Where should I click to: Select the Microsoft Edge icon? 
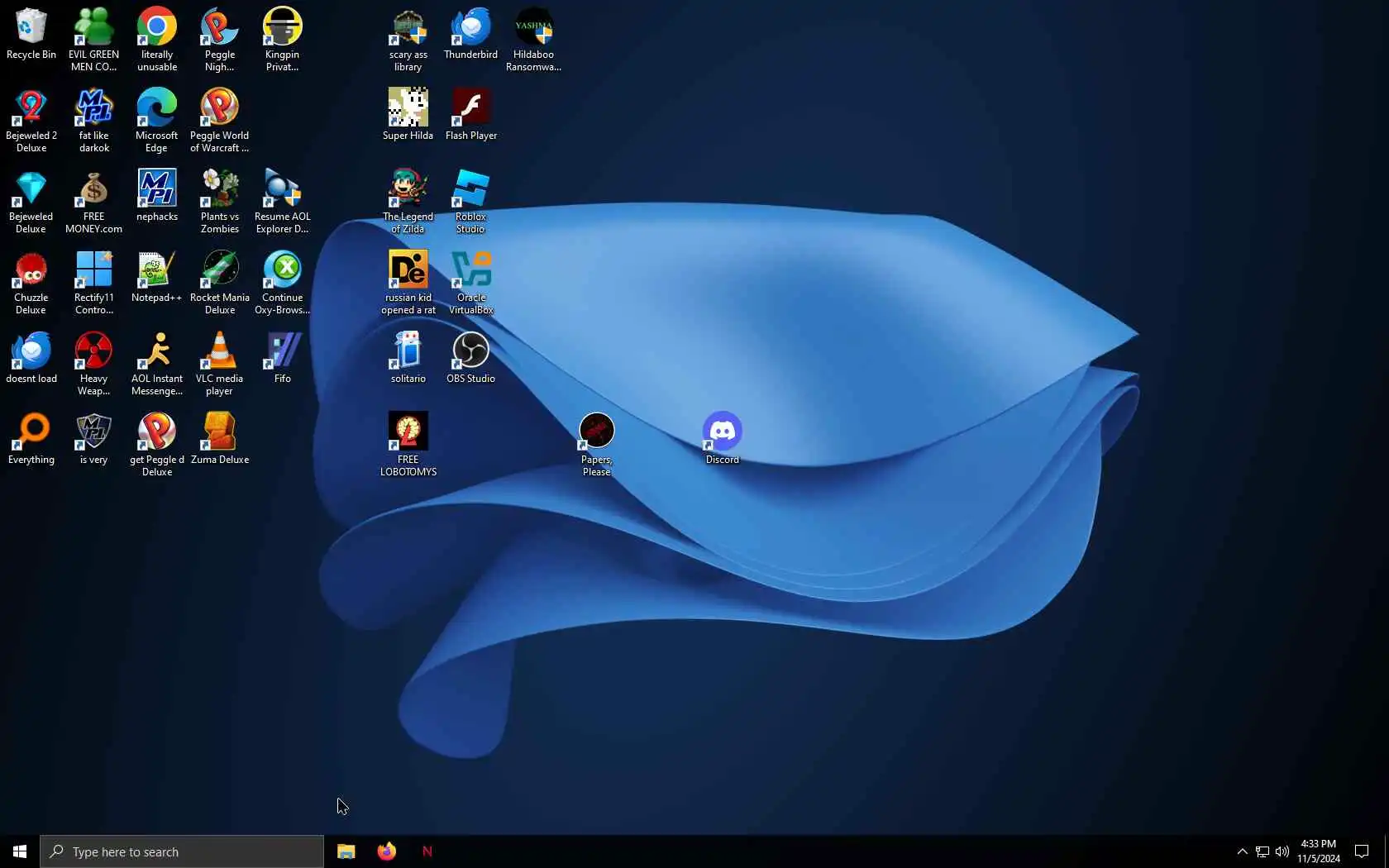point(156,120)
